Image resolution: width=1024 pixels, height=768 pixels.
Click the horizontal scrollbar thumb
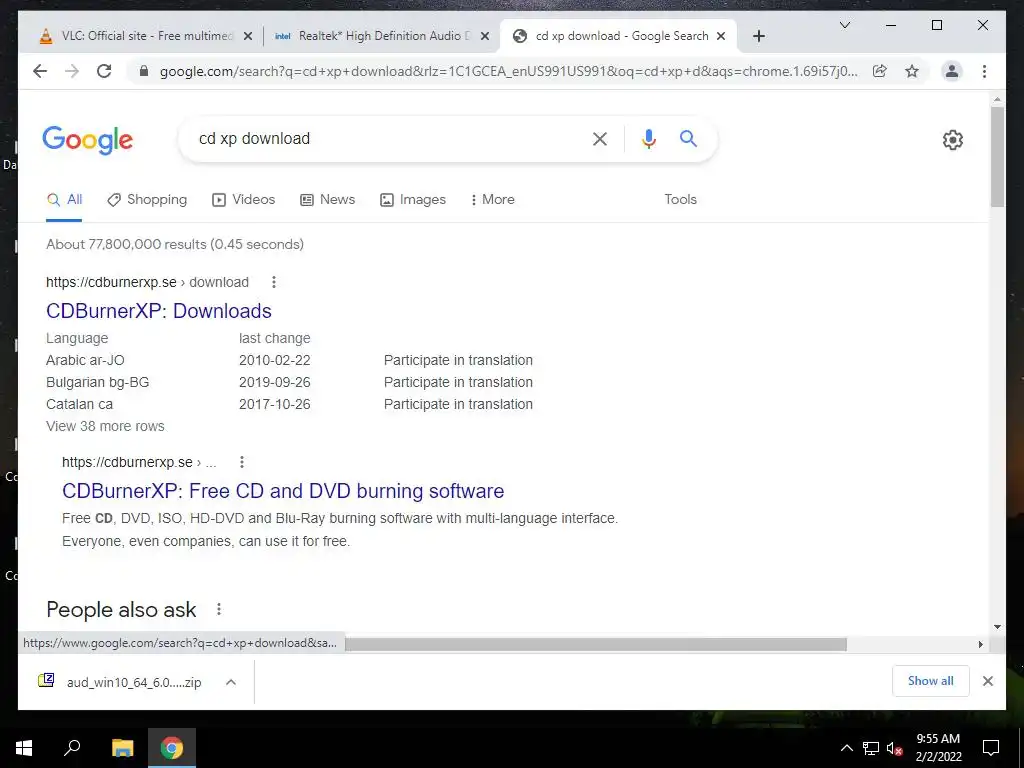pos(596,645)
